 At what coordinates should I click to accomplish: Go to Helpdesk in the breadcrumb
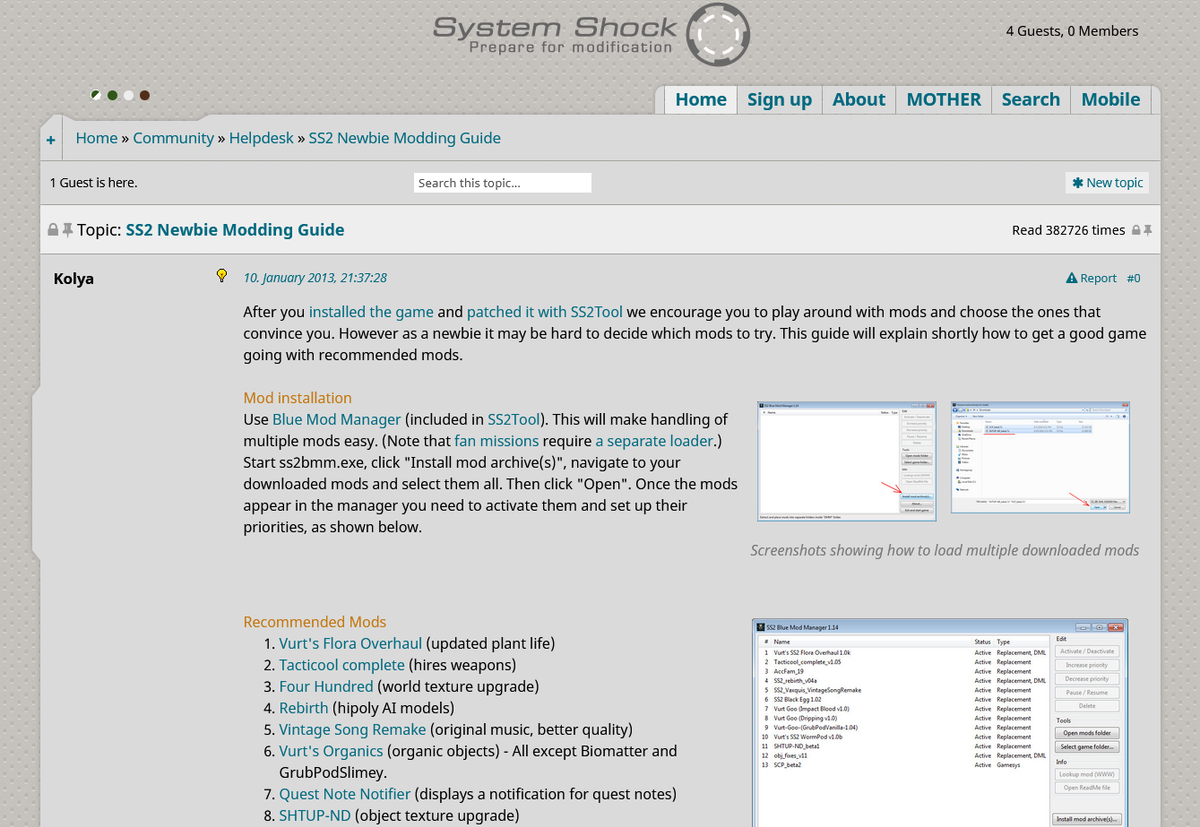261,138
